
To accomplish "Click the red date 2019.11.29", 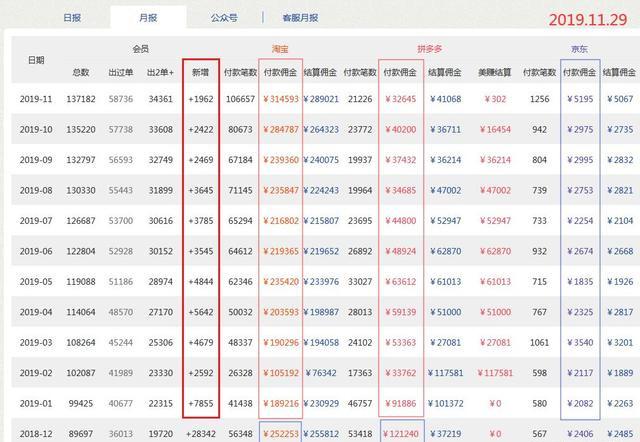I will pos(588,20).
